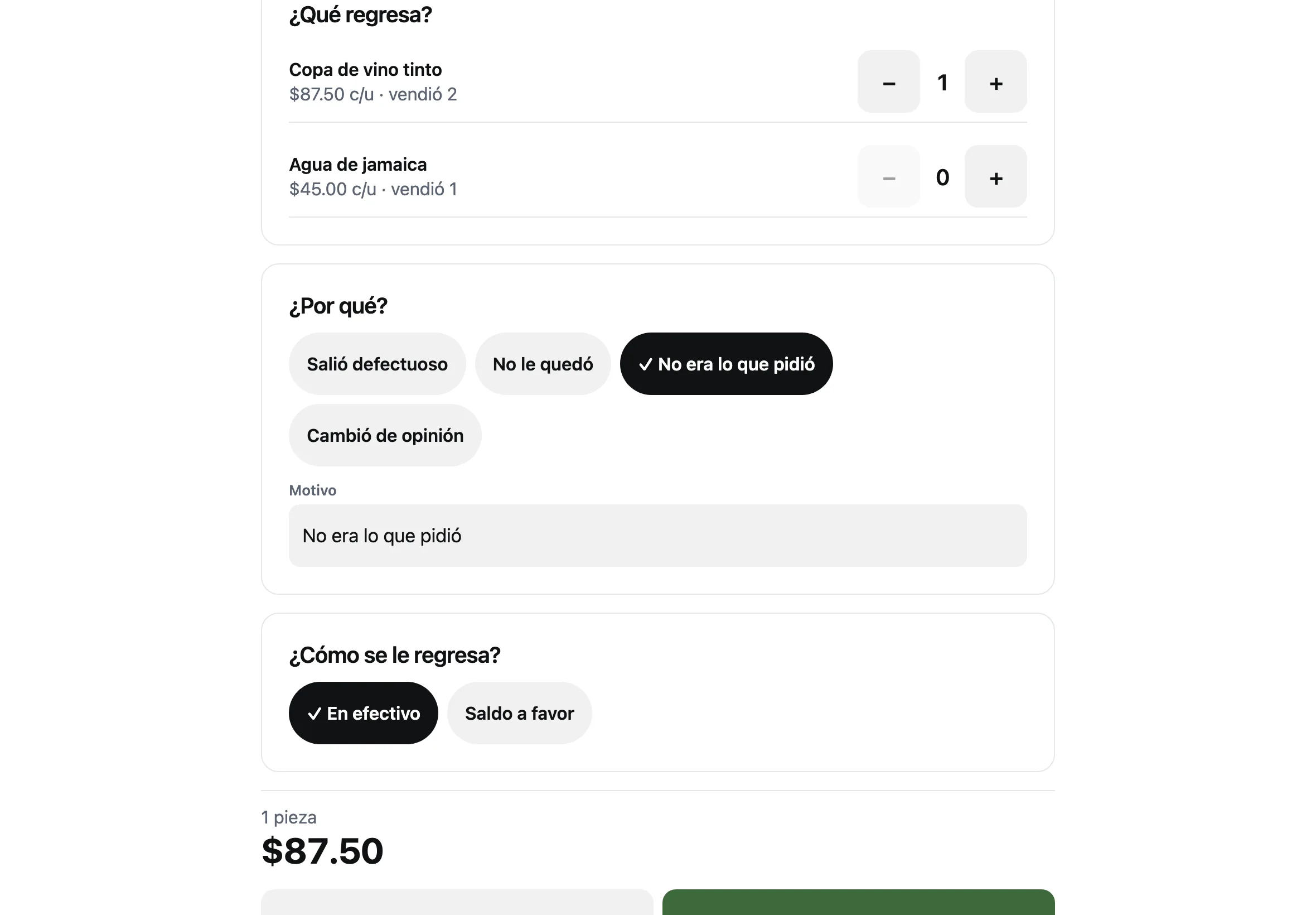Click the Agua de jamaica quantity value 0
The height and width of the screenshot is (915, 1316).
click(942, 177)
